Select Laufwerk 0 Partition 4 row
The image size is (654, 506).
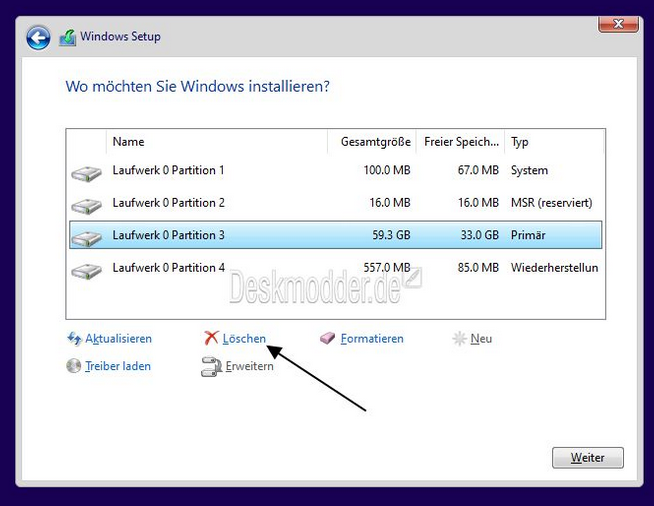tap(335, 268)
